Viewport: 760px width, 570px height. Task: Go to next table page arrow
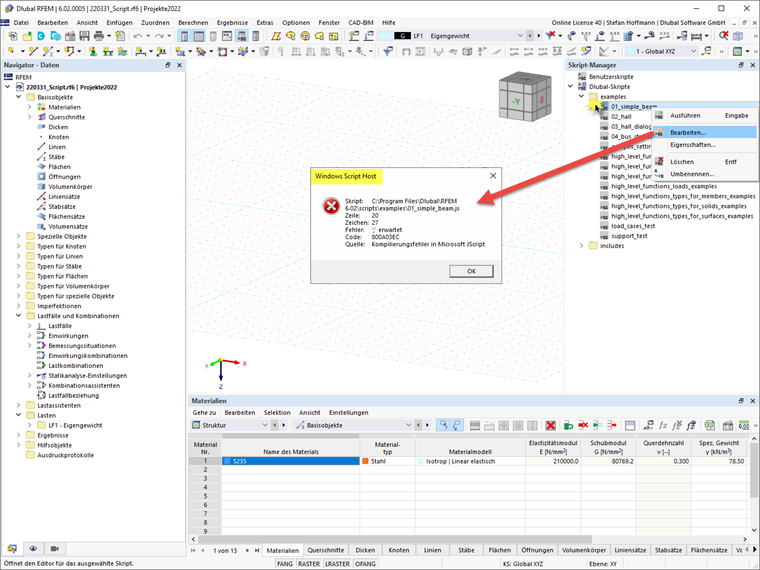tap(247, 550)
